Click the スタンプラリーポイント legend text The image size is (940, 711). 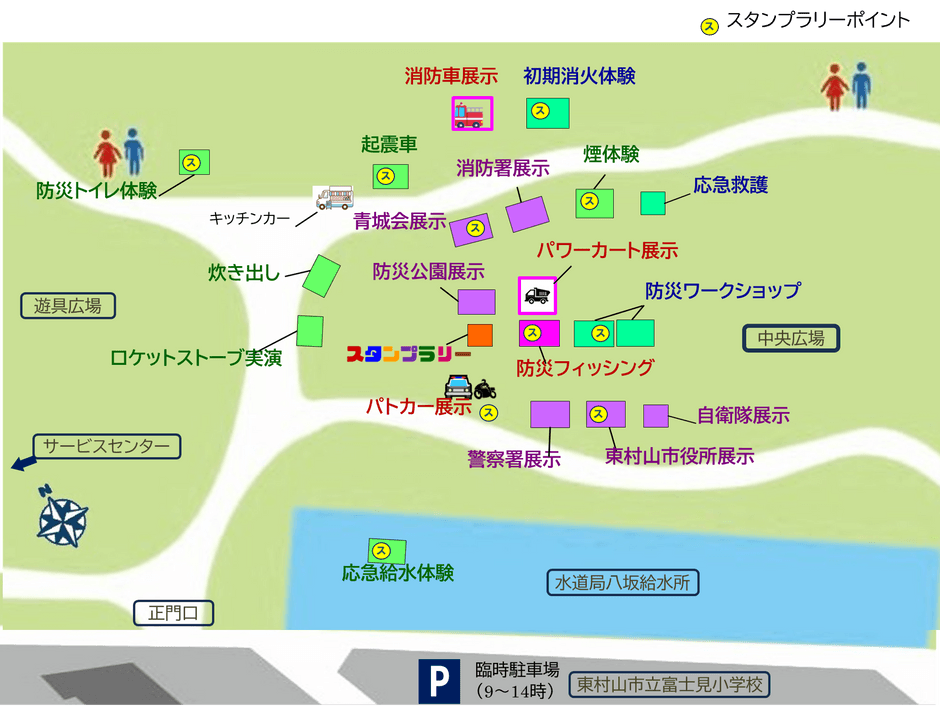point(818,20)
